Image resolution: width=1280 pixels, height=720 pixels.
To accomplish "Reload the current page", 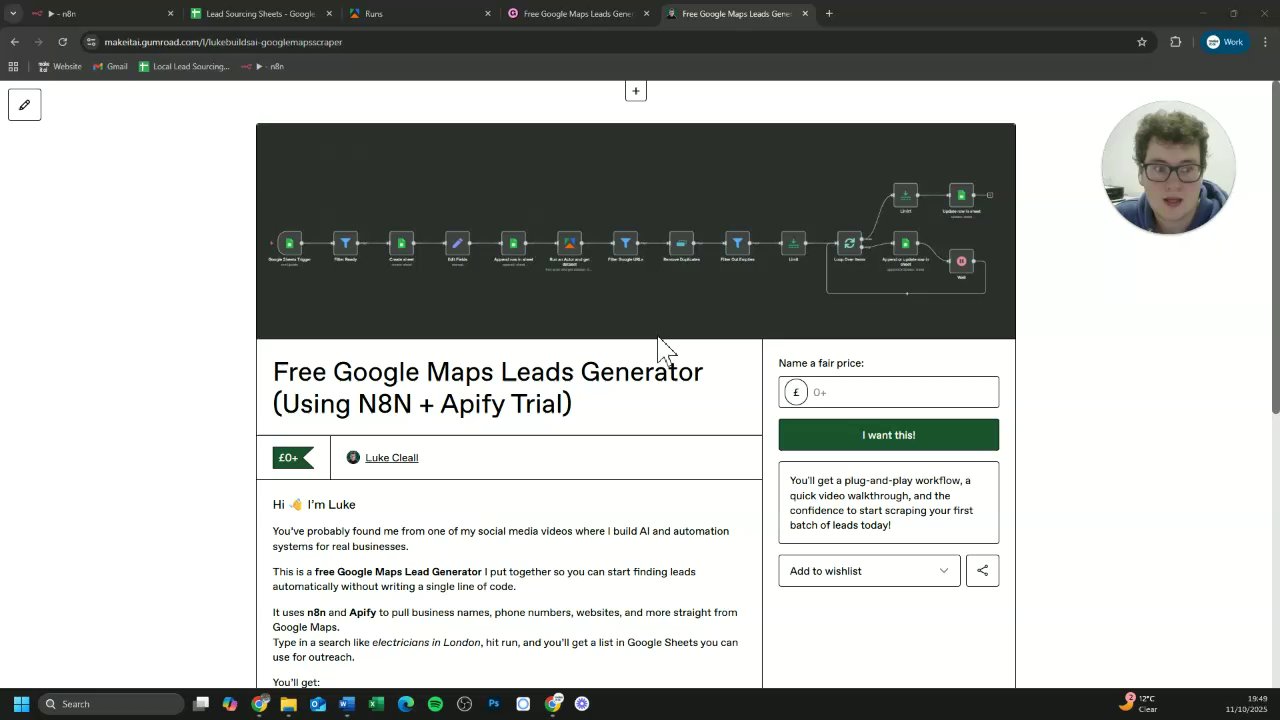I will tap(62, 42).
